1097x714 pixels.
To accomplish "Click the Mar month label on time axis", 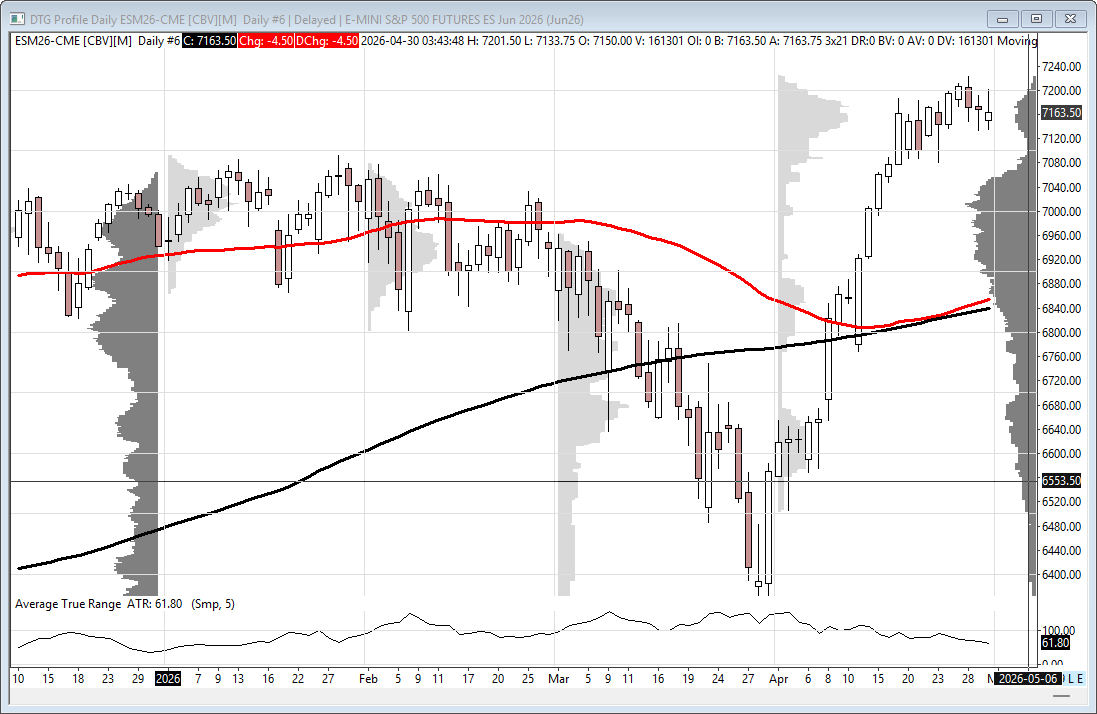I will point(557,678).
